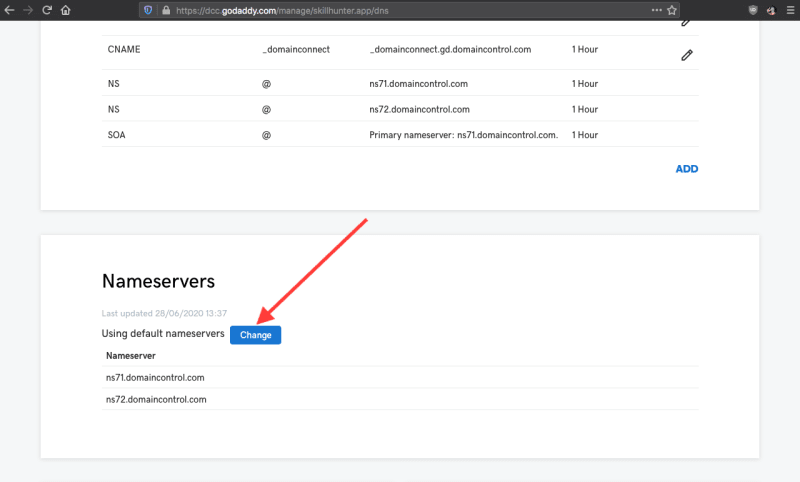This screenshot has height=482, width=800.
Task: Open the shield extension icon in toolbar
Action: (x=753, y=10)
